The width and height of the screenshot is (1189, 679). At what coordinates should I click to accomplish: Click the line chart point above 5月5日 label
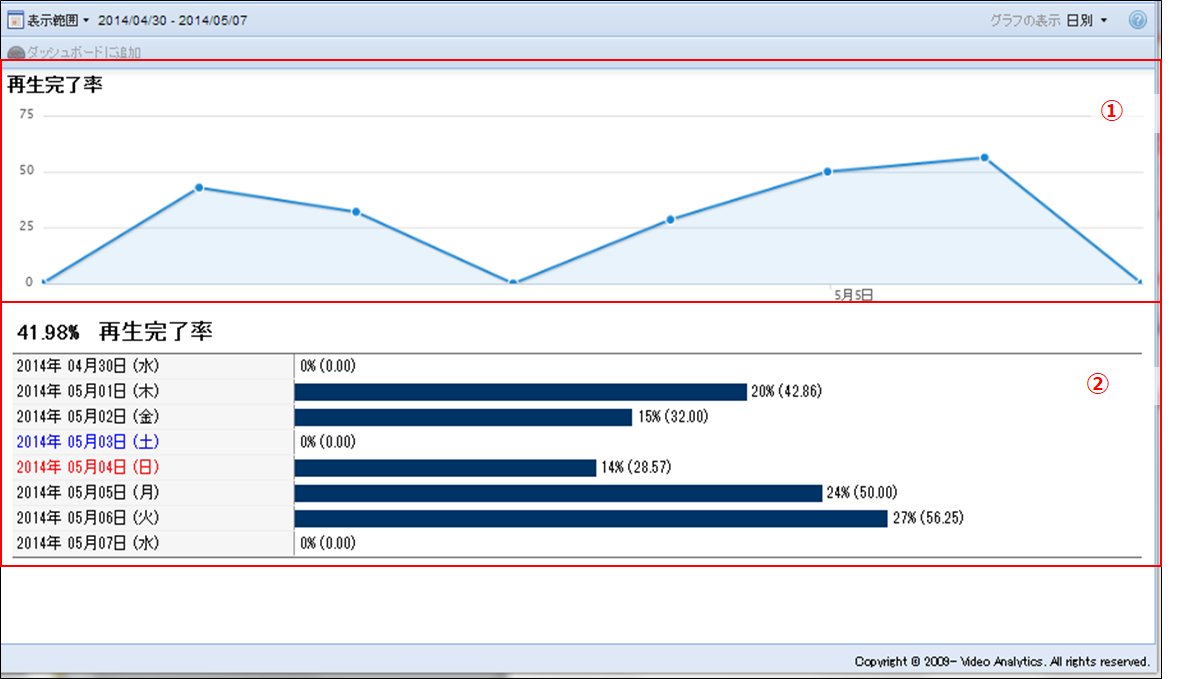(x=828, y=172)
